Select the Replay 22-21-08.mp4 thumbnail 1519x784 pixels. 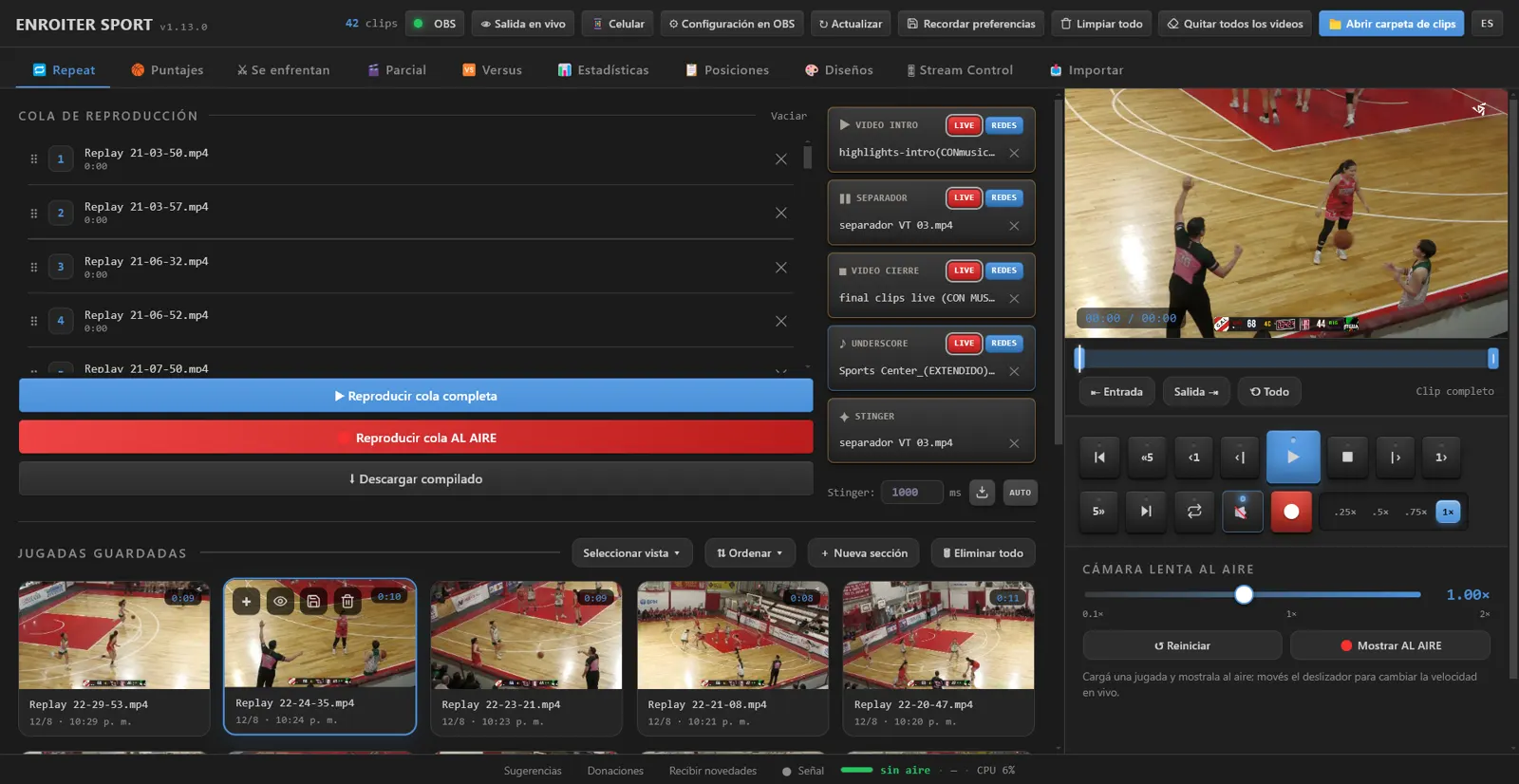732,635
